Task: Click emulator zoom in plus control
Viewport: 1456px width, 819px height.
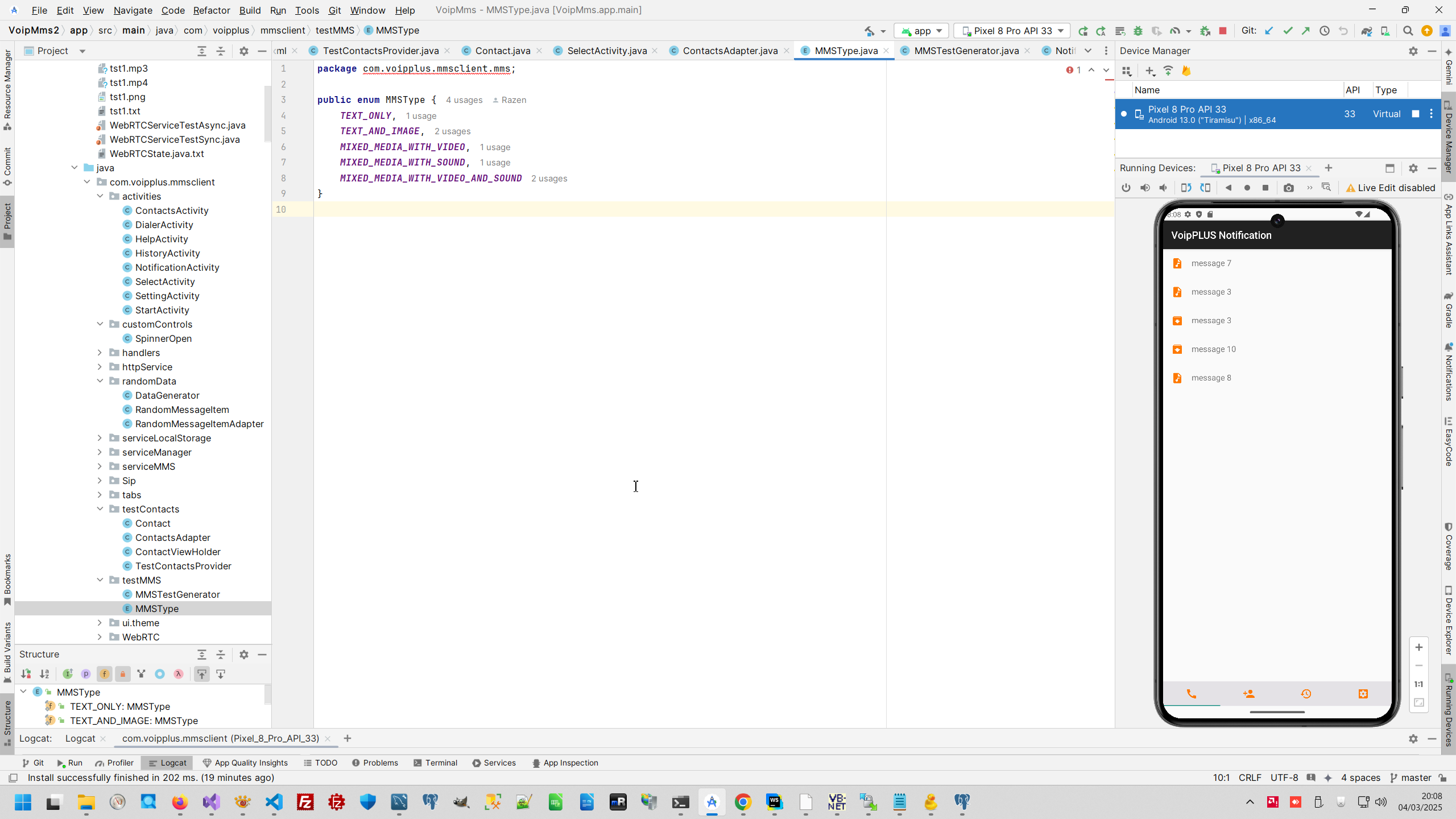Action: click(1418, 647)
